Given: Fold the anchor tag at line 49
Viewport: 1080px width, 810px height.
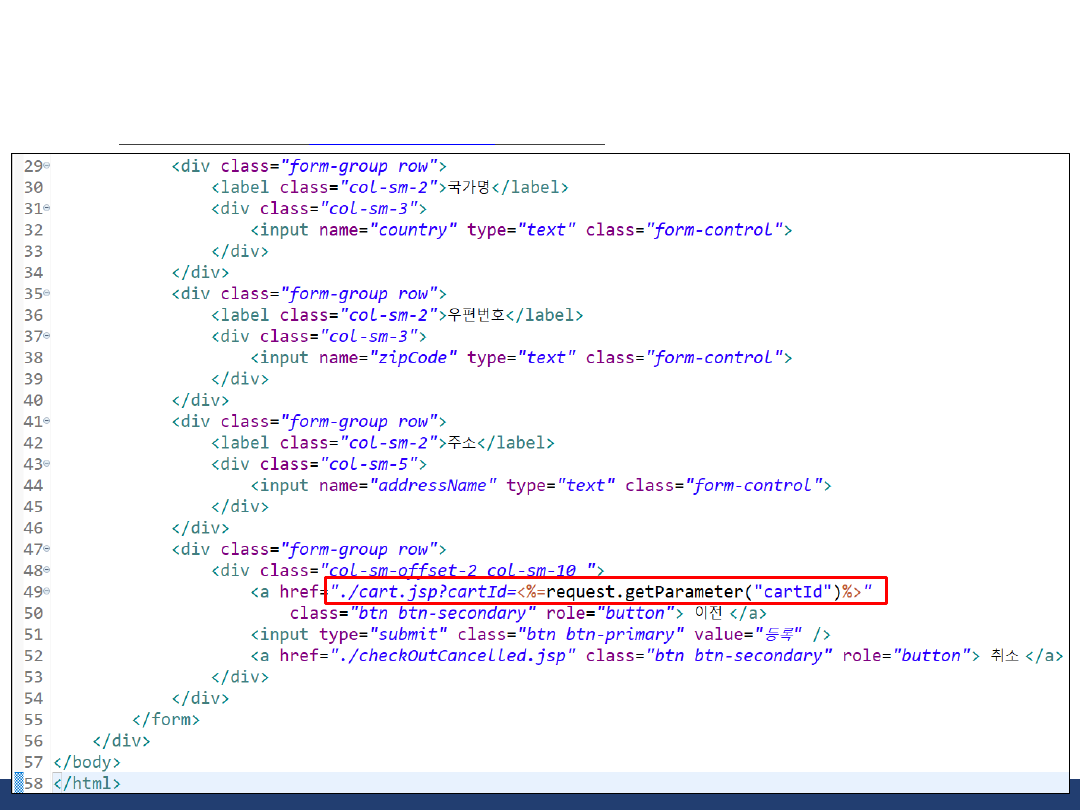Looking at the screenshot, I should coord(47,592).
